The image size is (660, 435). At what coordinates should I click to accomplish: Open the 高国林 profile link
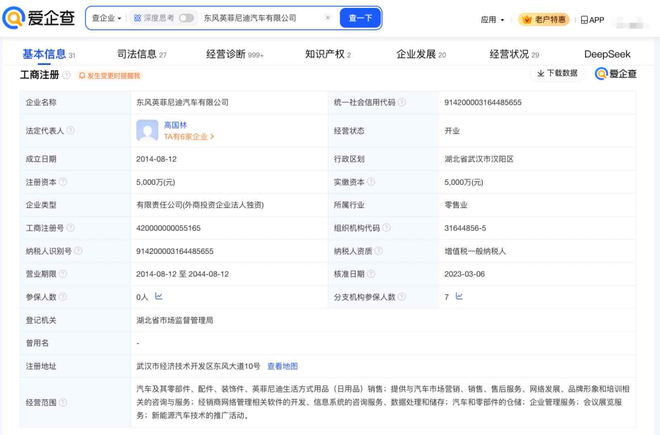[175, 125]
